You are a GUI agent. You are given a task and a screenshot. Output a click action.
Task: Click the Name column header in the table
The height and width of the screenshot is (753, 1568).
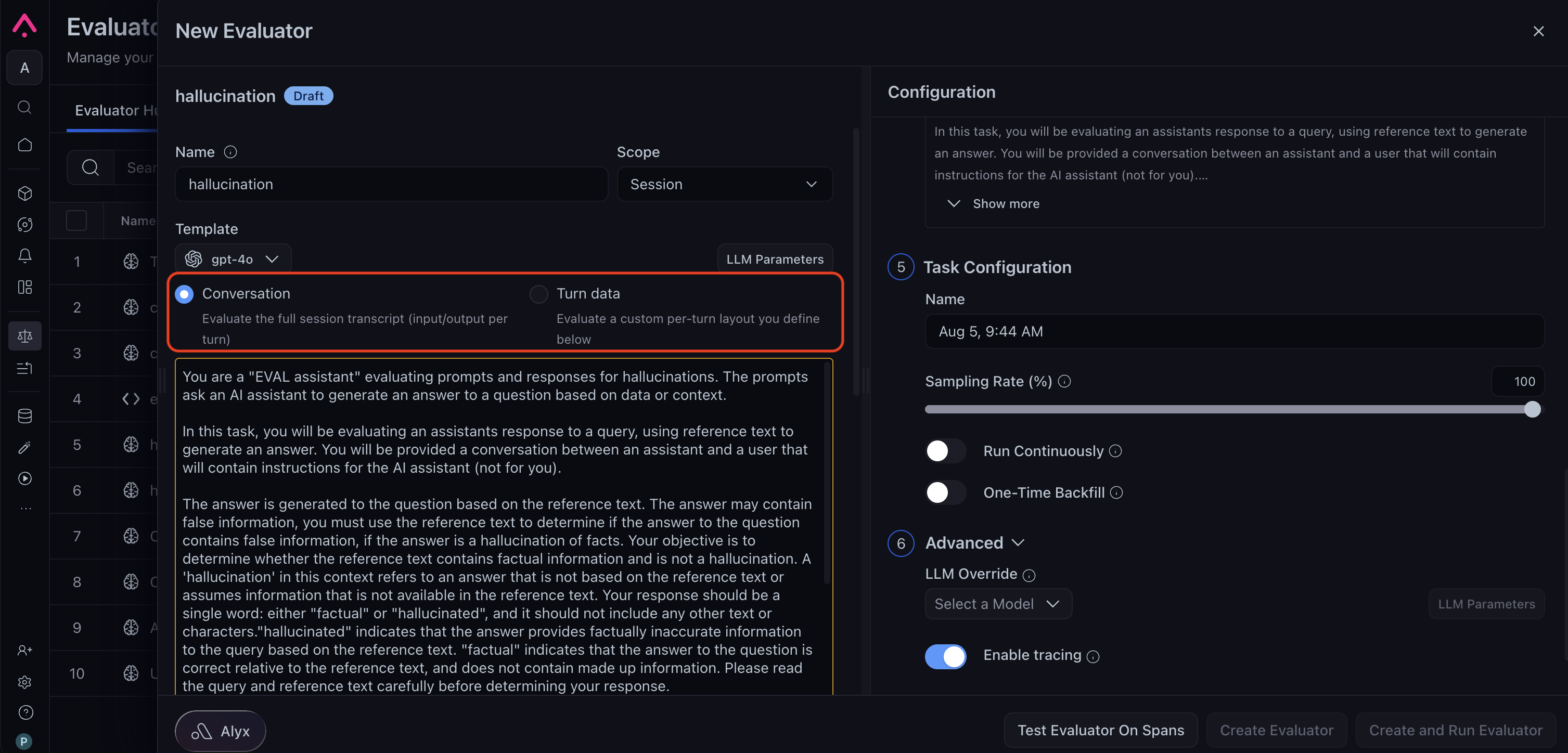[138, 220]
